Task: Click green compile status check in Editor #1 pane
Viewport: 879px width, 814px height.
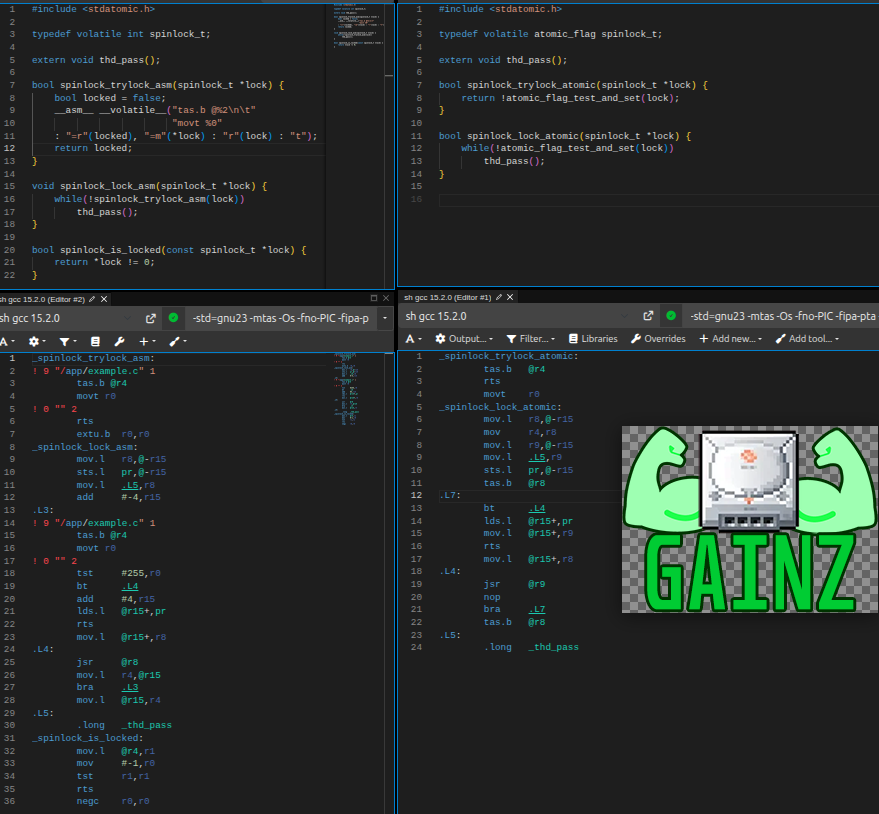Action: 671,316
